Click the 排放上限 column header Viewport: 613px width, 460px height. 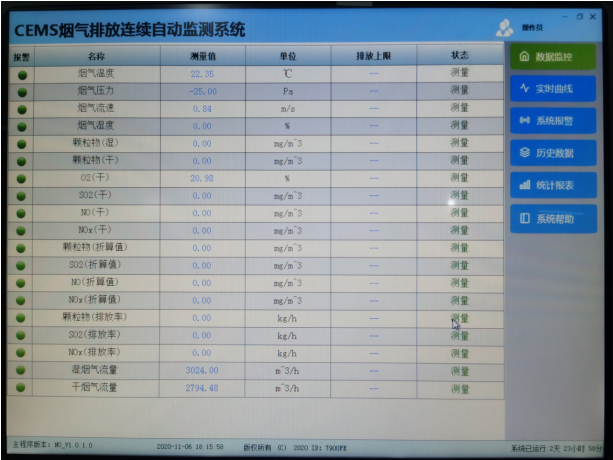tap(374, 56)
